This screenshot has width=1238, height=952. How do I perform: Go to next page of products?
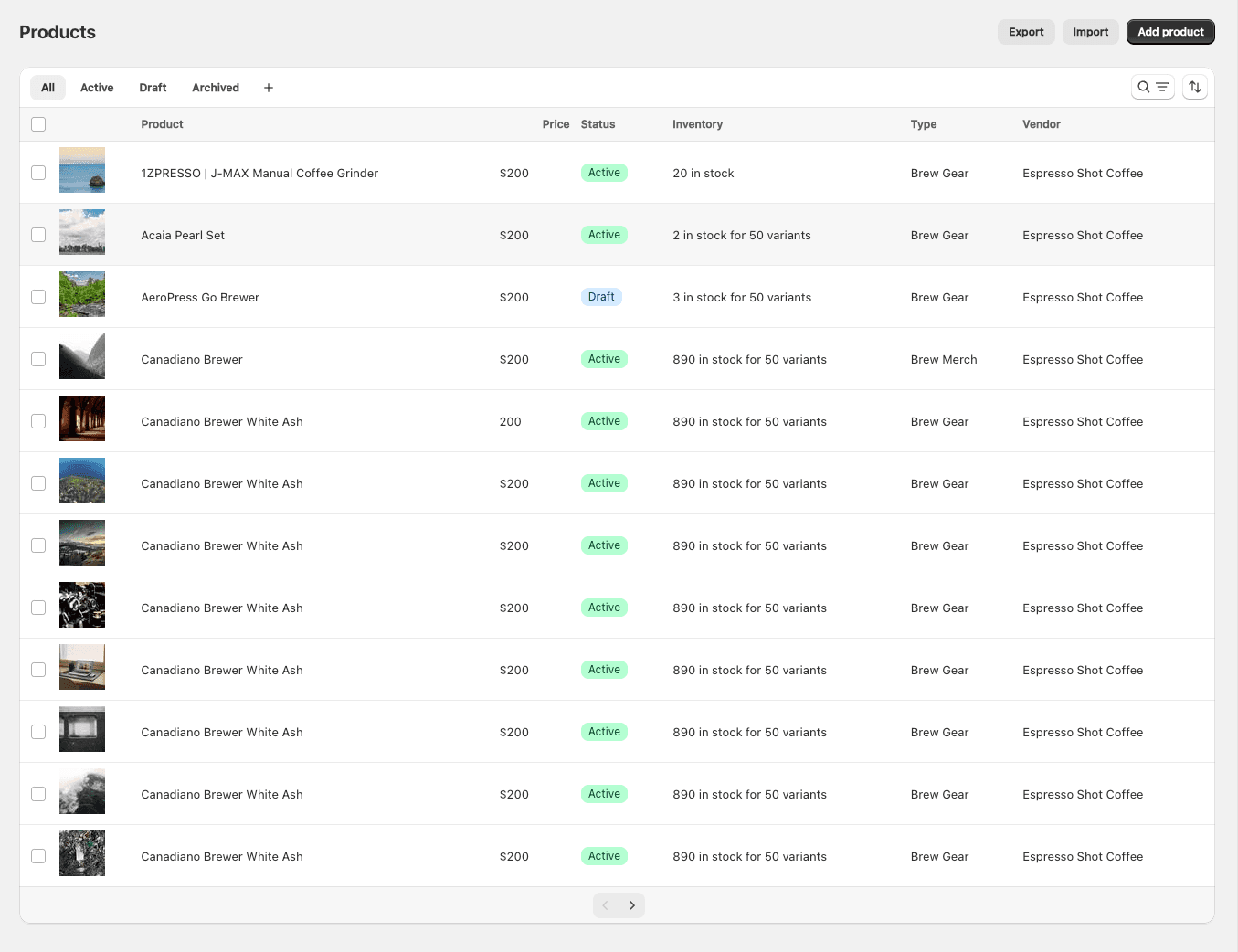point(631,905)
